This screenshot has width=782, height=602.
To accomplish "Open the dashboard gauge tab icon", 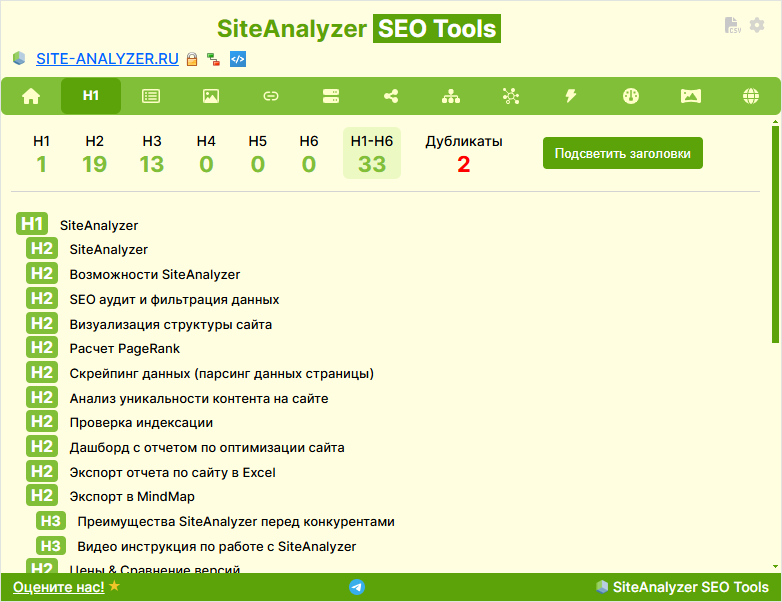I will 631,96.
